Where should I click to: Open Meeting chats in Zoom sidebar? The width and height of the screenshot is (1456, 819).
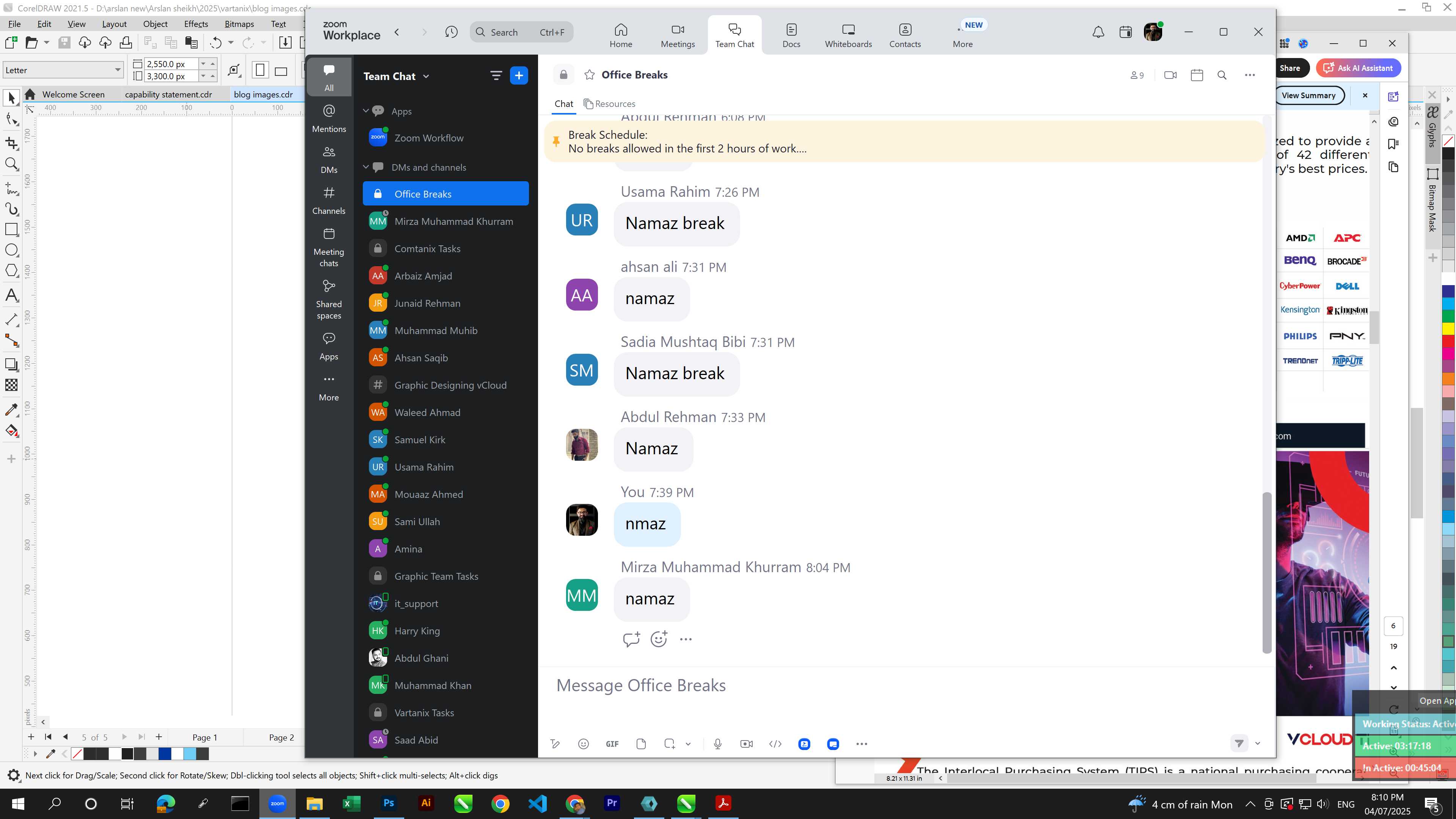pos(329,248)
